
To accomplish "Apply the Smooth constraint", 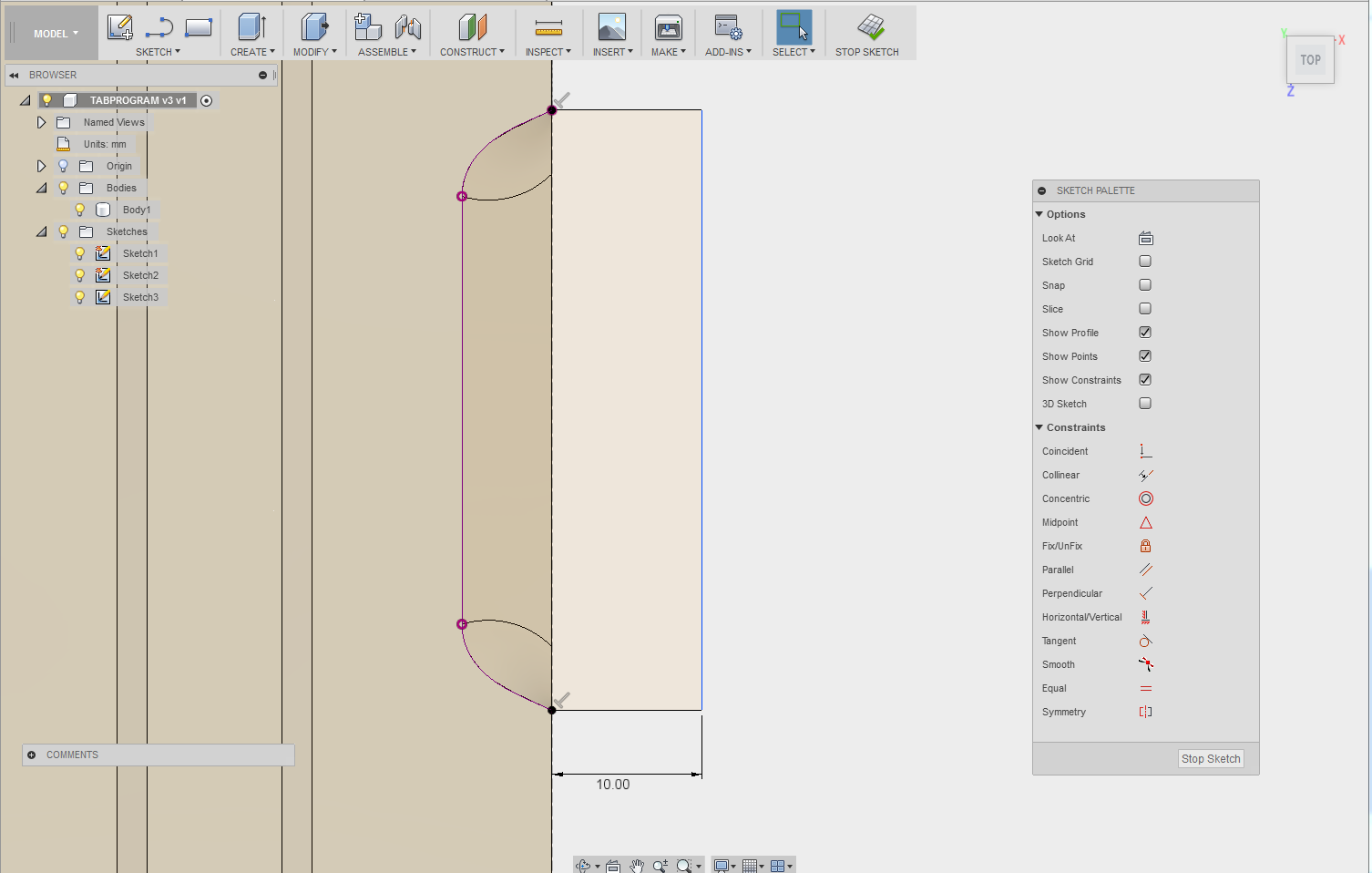I will click(x=1146, y=664).
